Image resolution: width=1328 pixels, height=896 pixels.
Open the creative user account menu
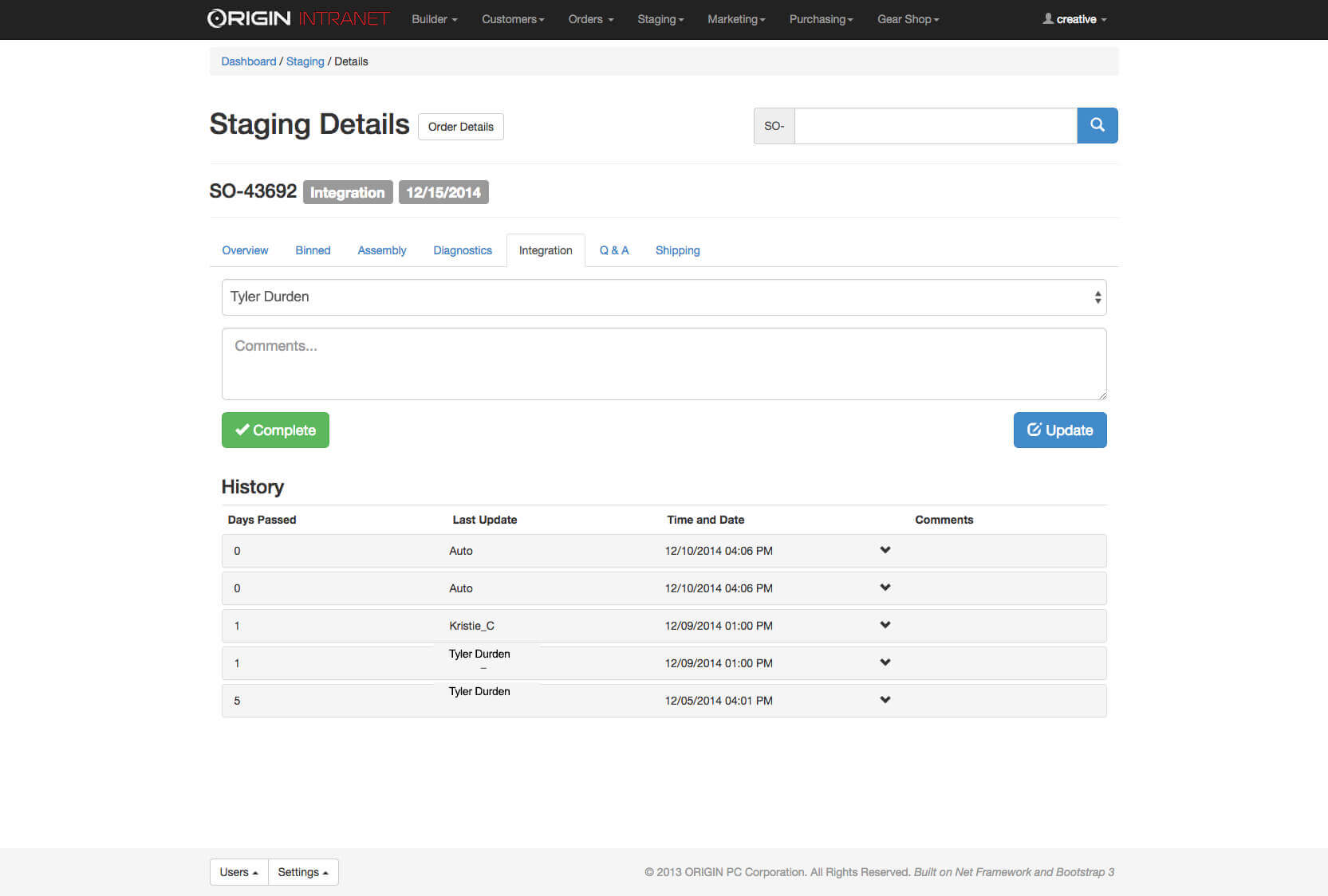[1074, 19]
